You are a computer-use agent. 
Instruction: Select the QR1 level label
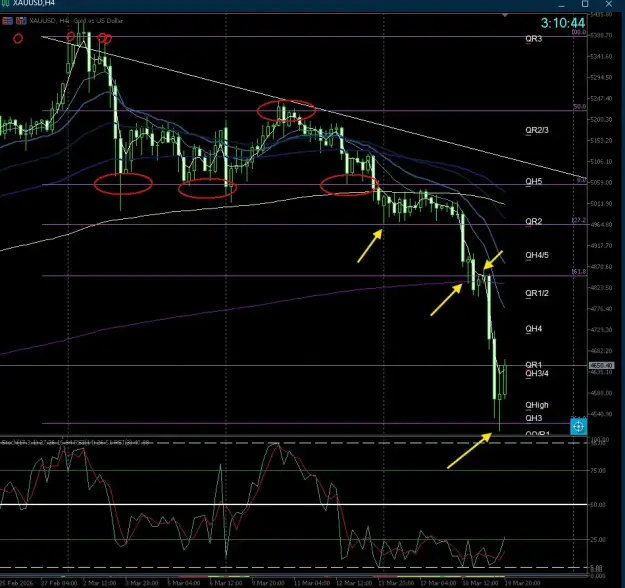point(533,364)
